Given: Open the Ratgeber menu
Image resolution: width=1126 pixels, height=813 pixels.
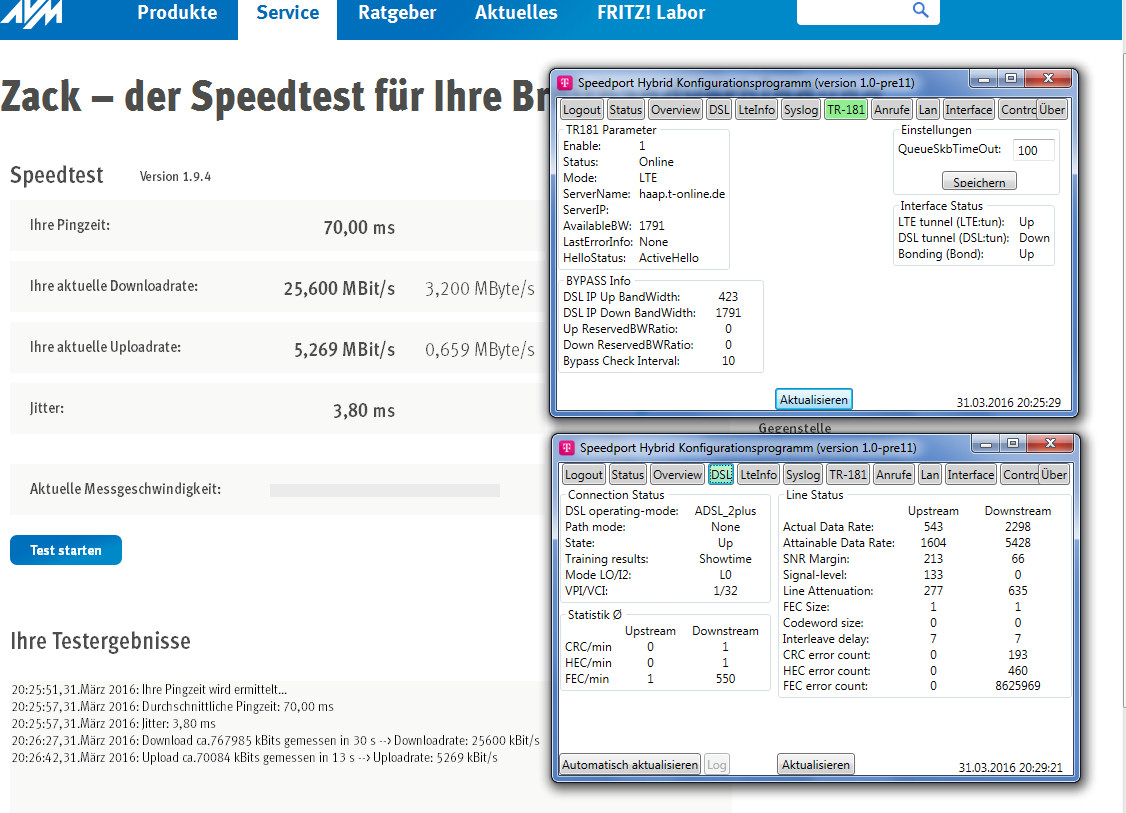Looking at the screenshot, I should 397,12.
